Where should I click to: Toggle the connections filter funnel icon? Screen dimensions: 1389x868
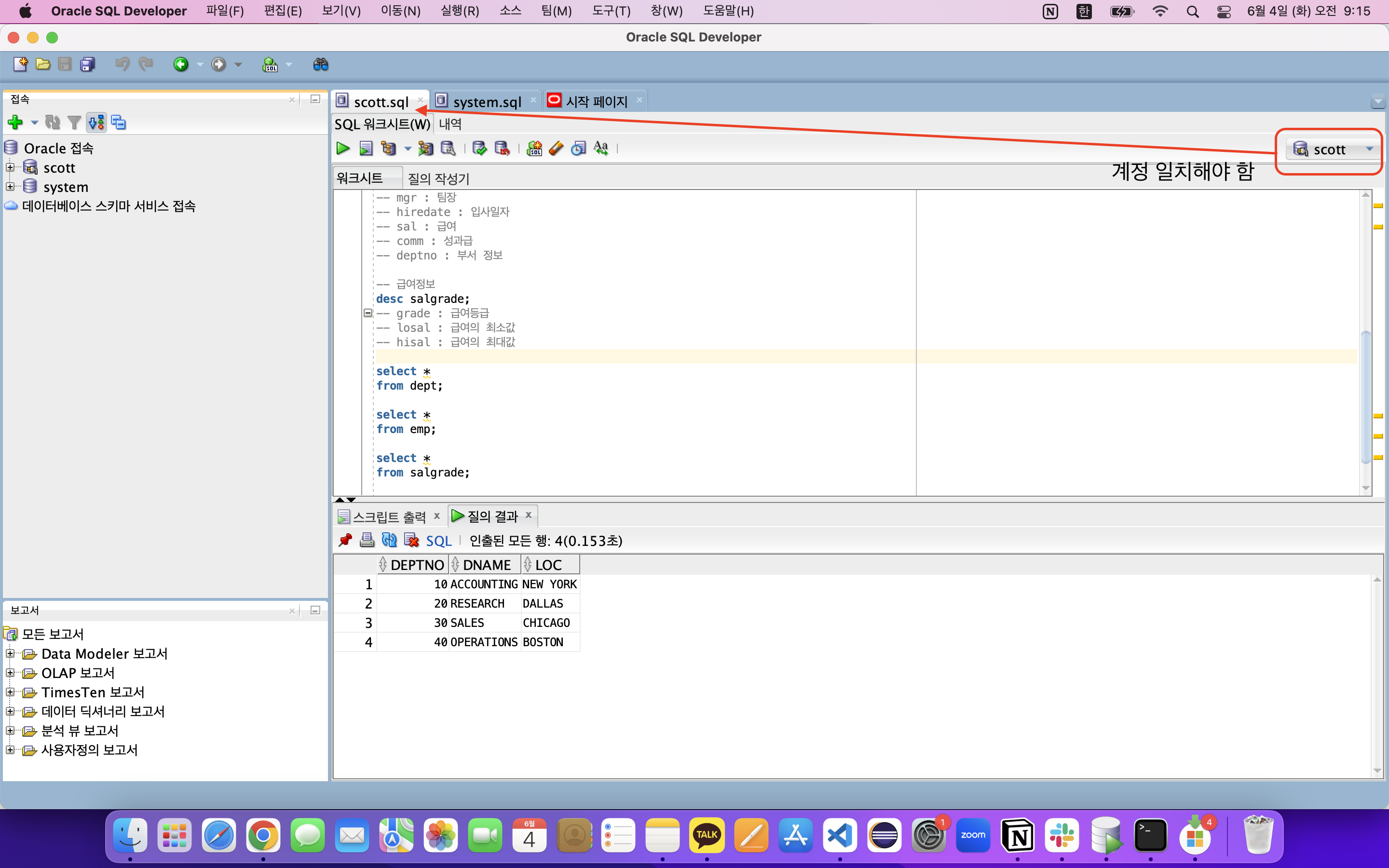click(x=74, y=122)
